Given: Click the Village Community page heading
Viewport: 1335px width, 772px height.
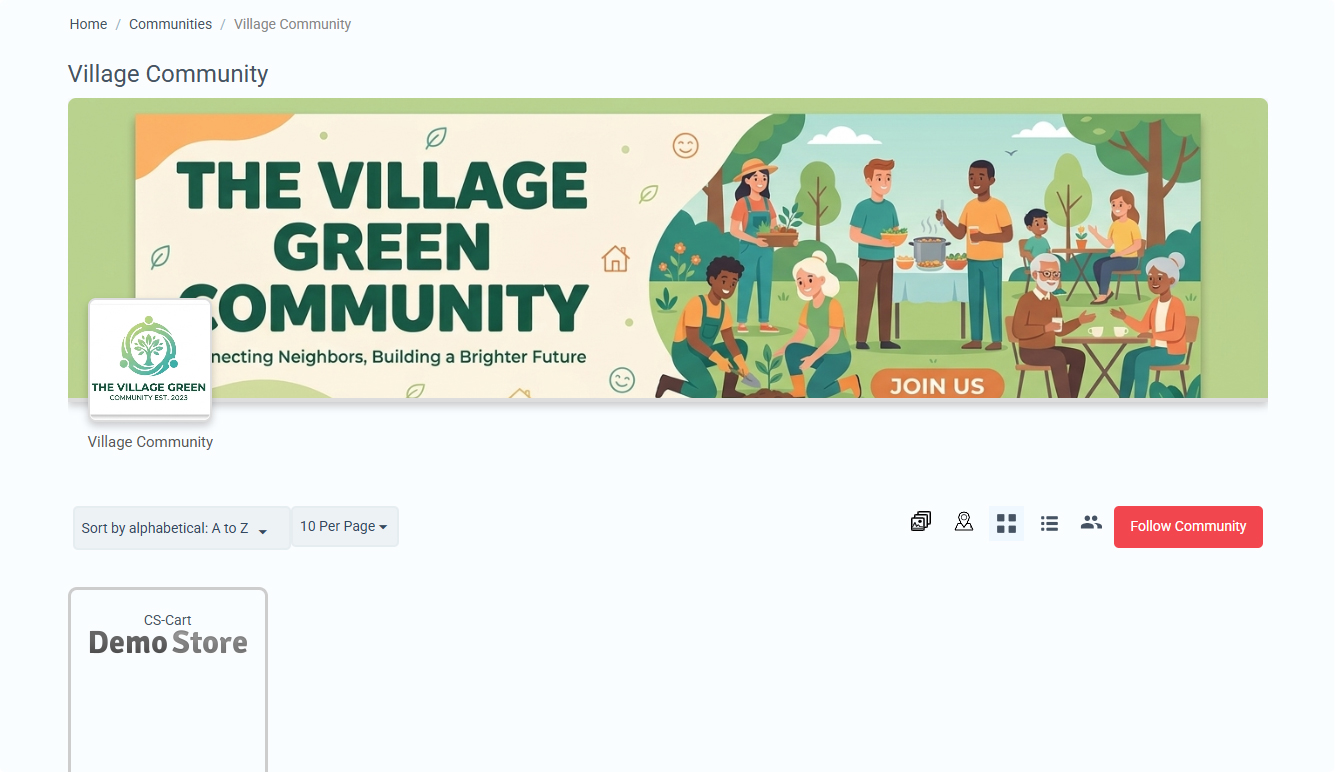Looking at the screenshot, I should (168, 74).
